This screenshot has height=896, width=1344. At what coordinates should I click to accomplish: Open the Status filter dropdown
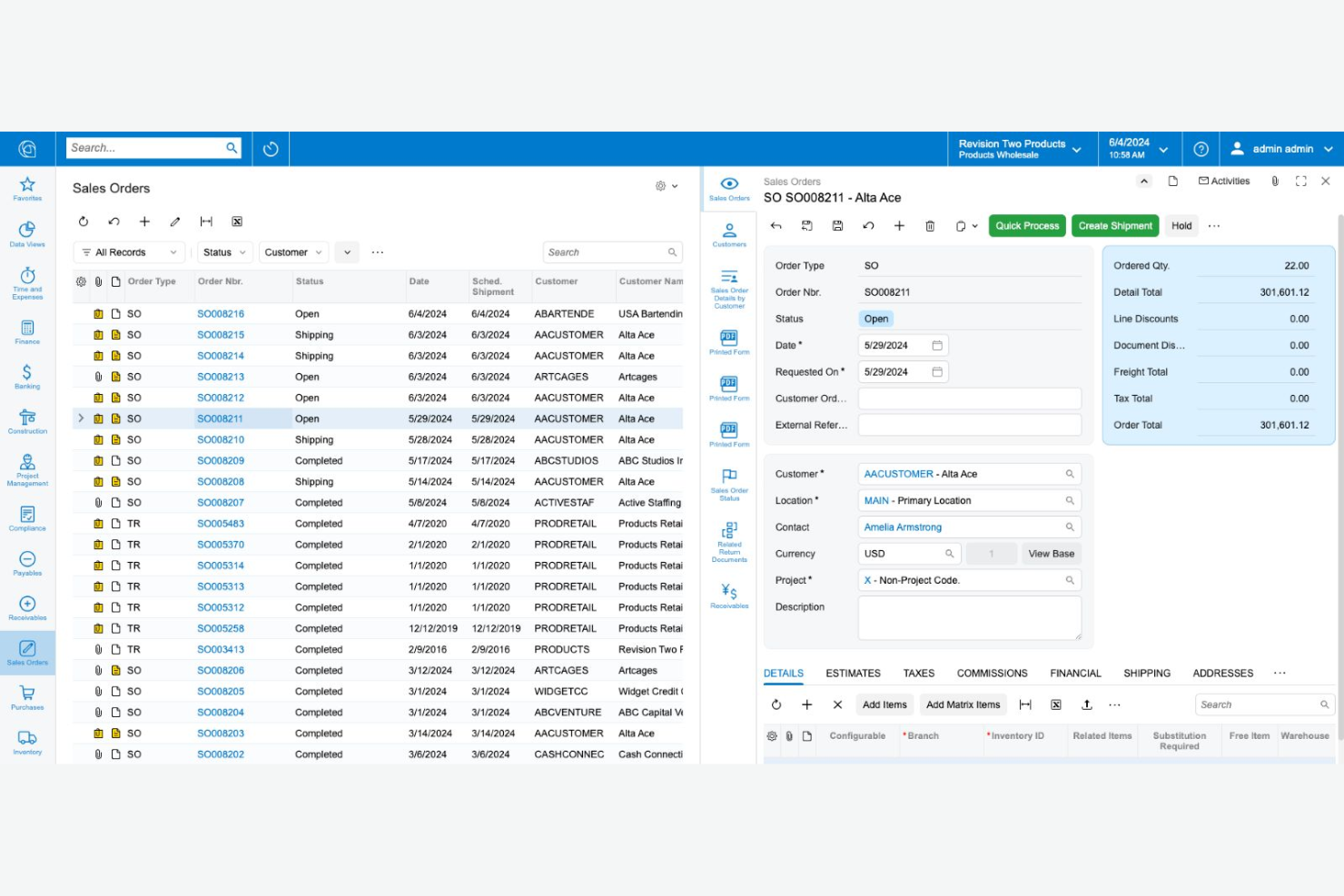tap(224, 252)
